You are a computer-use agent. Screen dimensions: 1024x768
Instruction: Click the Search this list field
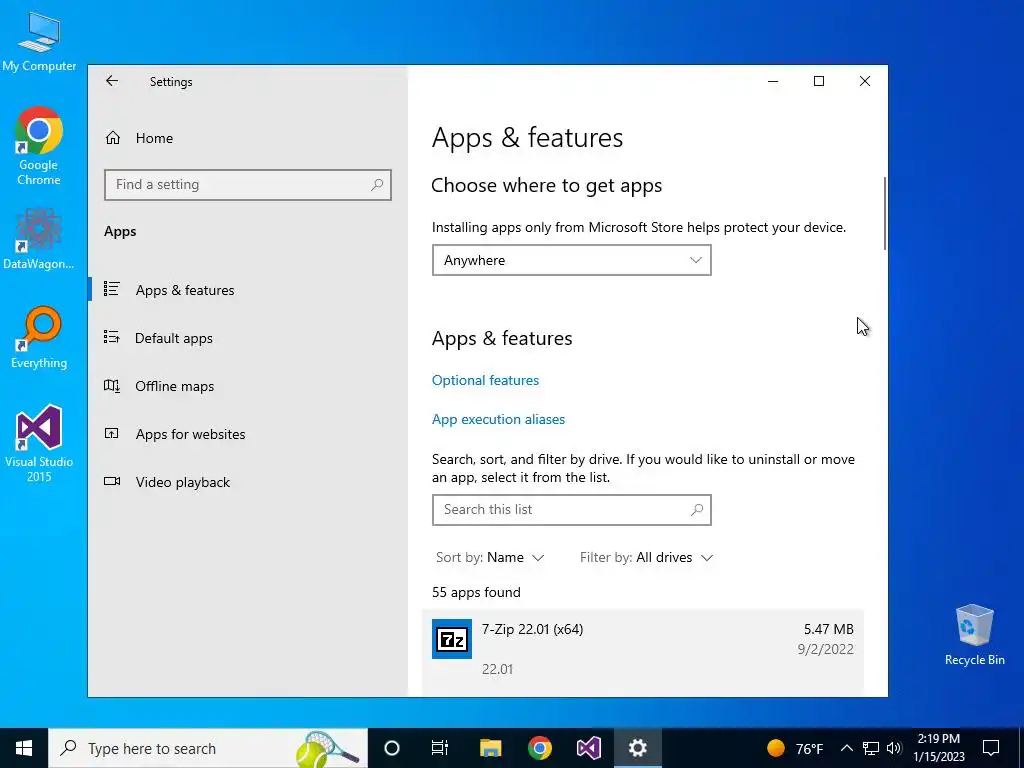point(571,509)
